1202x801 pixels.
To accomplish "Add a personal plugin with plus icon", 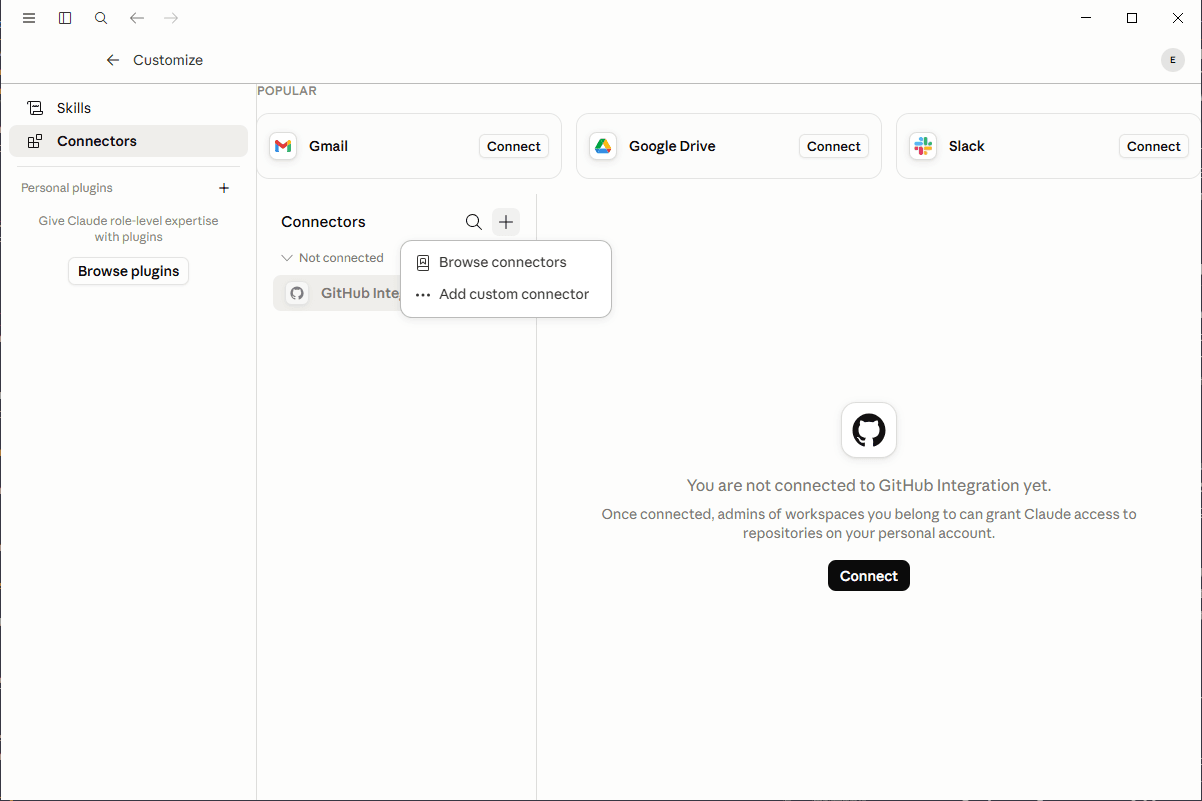I will click(224, 188).
